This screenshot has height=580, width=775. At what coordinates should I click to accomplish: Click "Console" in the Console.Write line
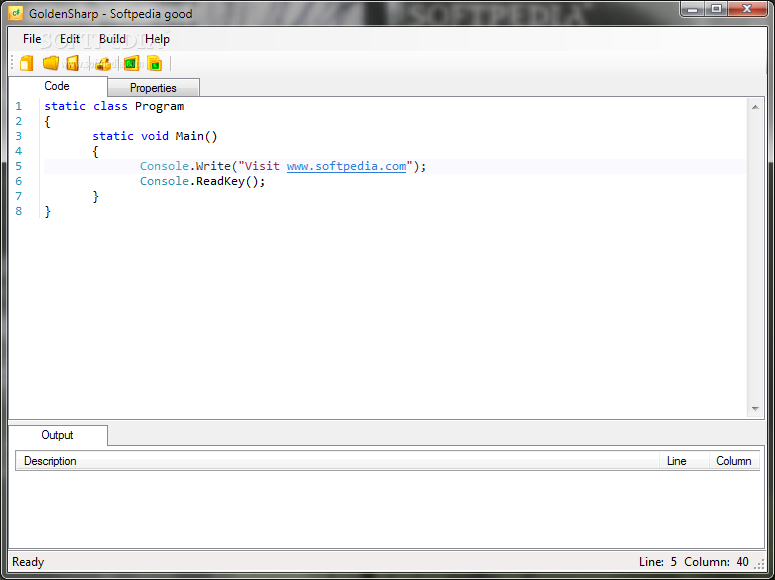pyautogui.click(x=164, y=166)
